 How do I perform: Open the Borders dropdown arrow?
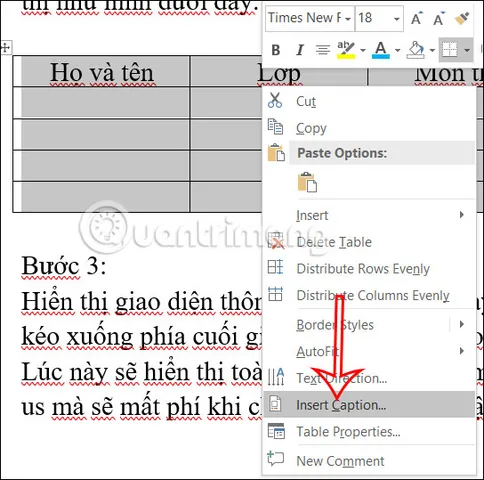click(x=467, y=51)
